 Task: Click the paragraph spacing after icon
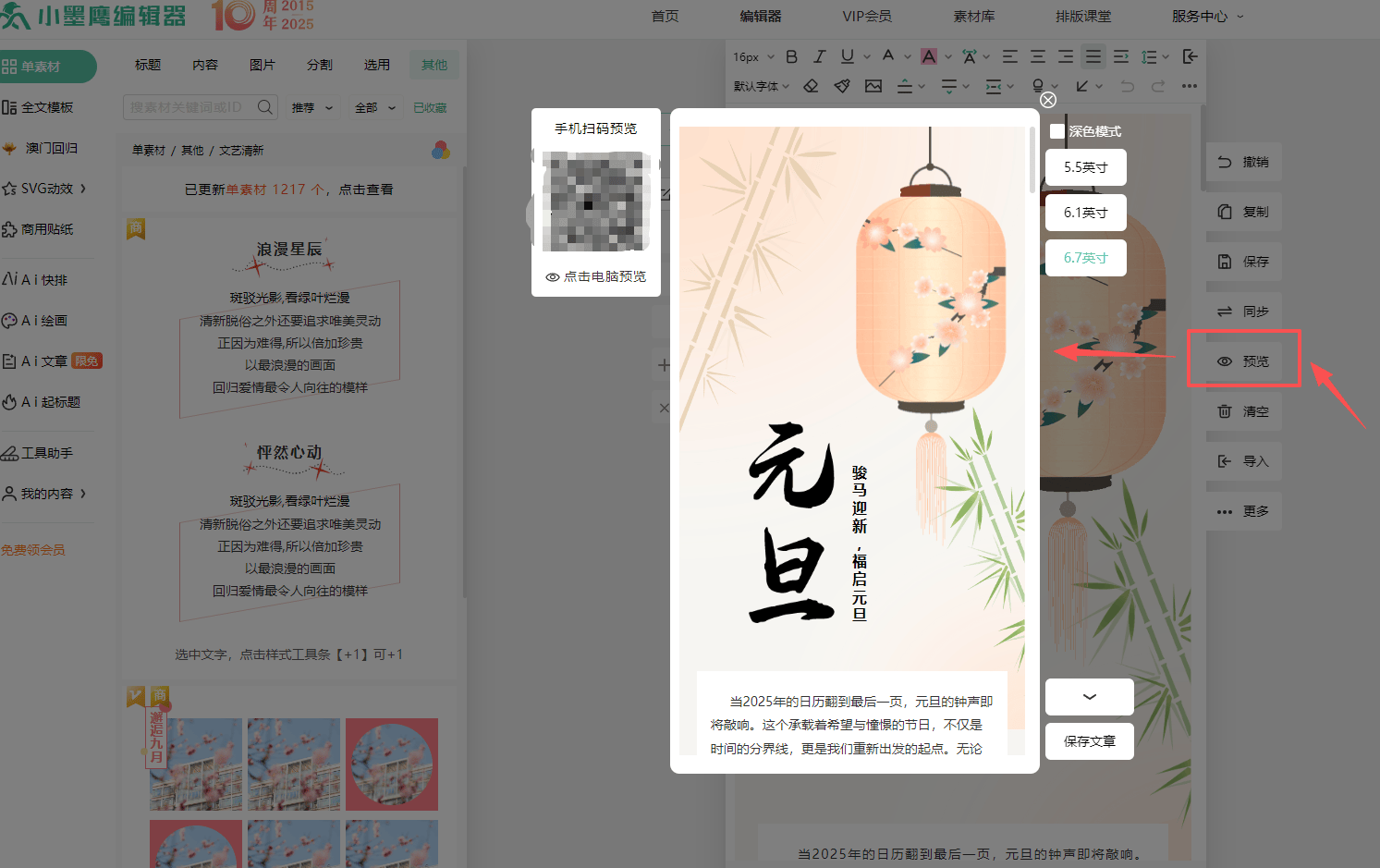[949, 86]
